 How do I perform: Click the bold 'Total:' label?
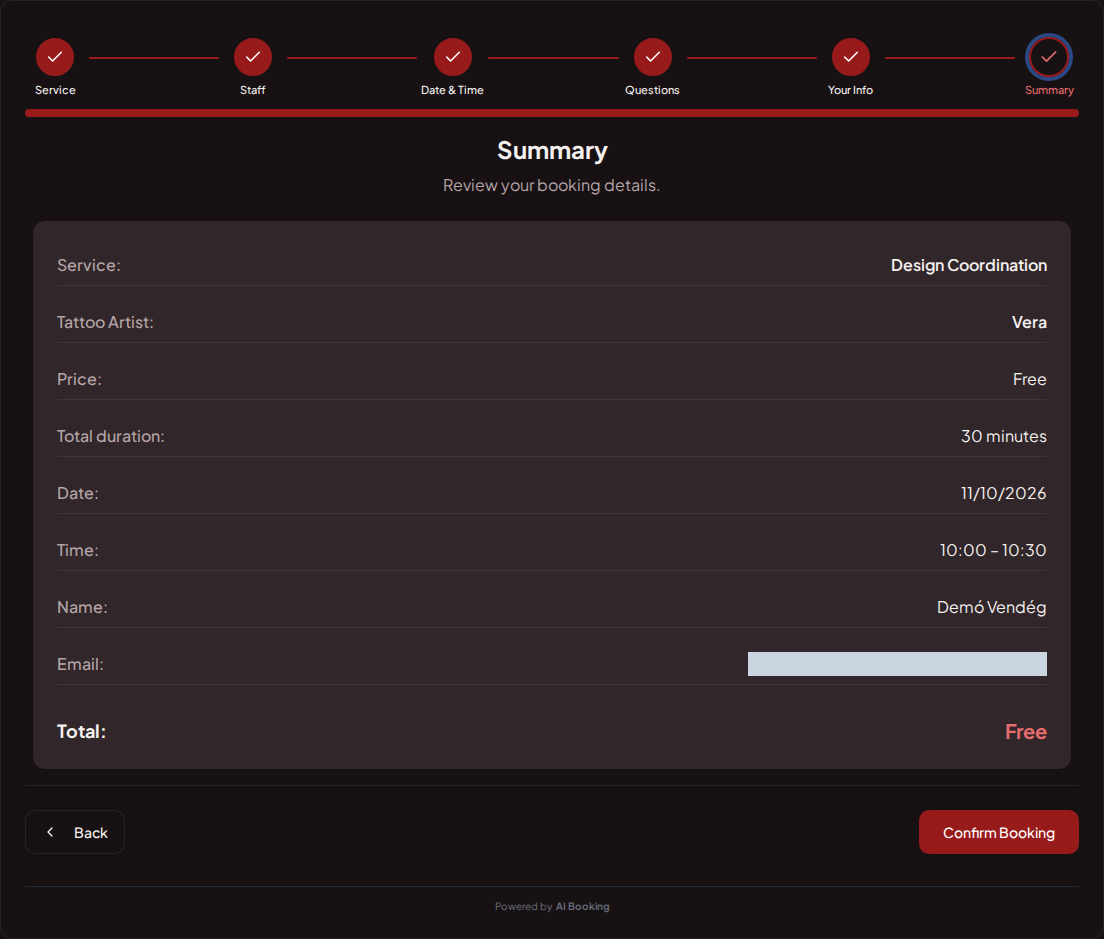tap(81, 732)
